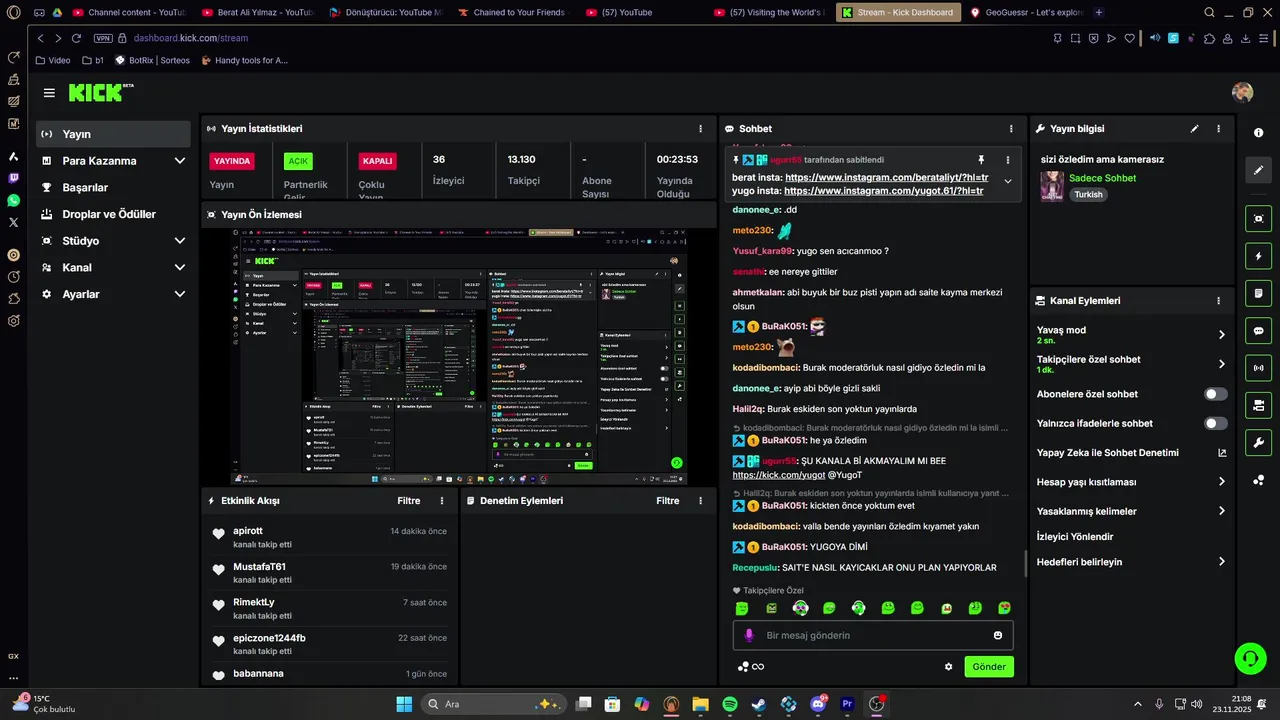Expand the Stüdyo menu
This screenshot has width=1280, height=720.
[180, 241]
